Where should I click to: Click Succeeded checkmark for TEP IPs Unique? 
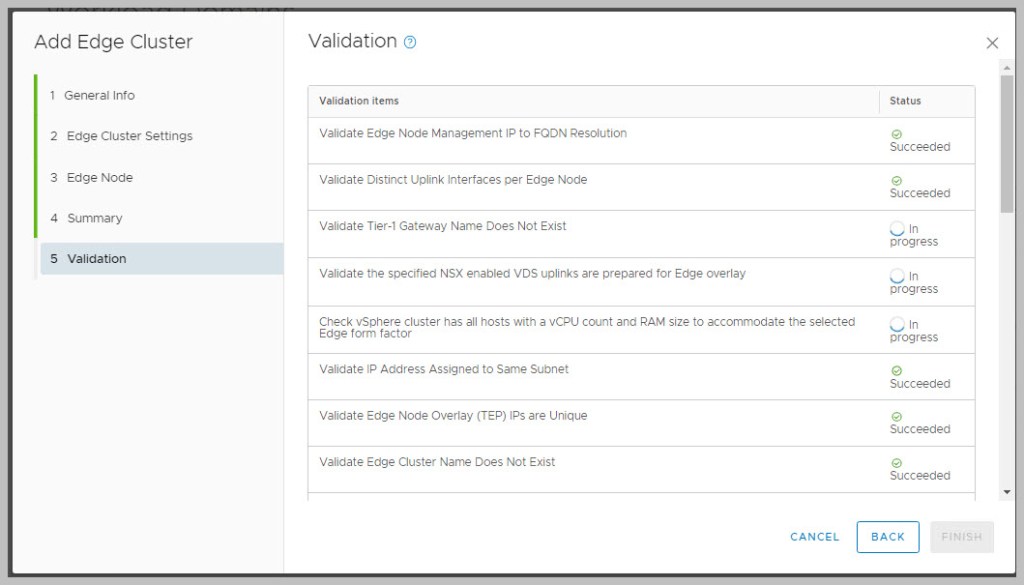click(897, 417)
